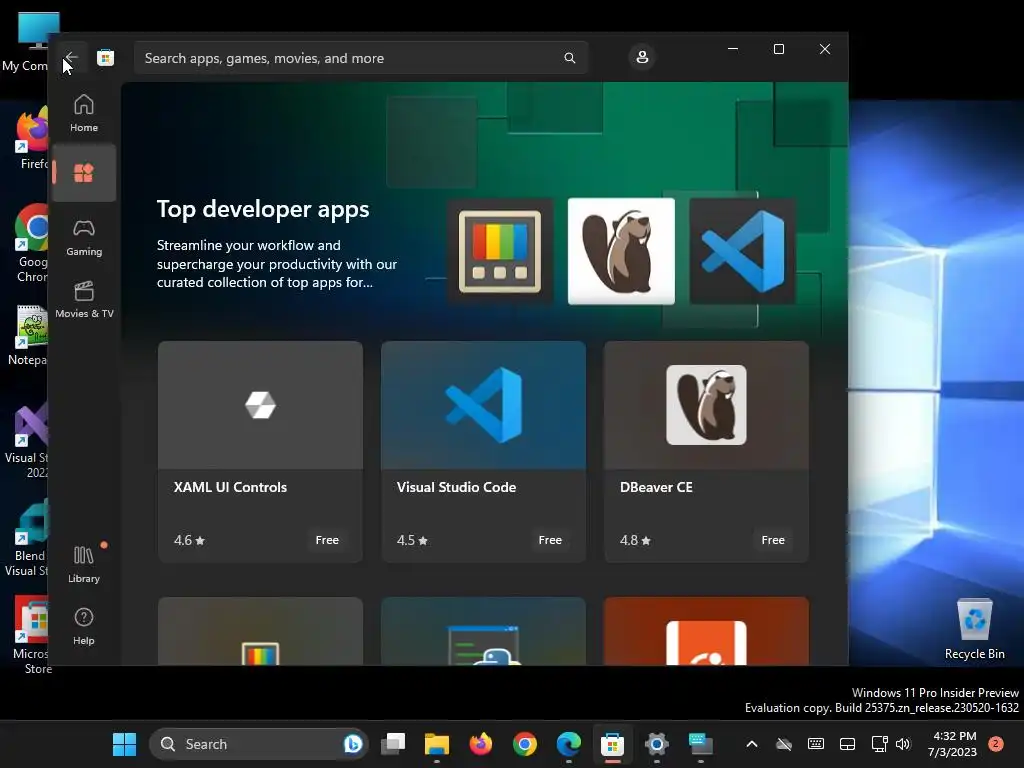Select the Apps section in sidebar
1024x768 pixels.
pyautogui.click(x=84, y=173)
